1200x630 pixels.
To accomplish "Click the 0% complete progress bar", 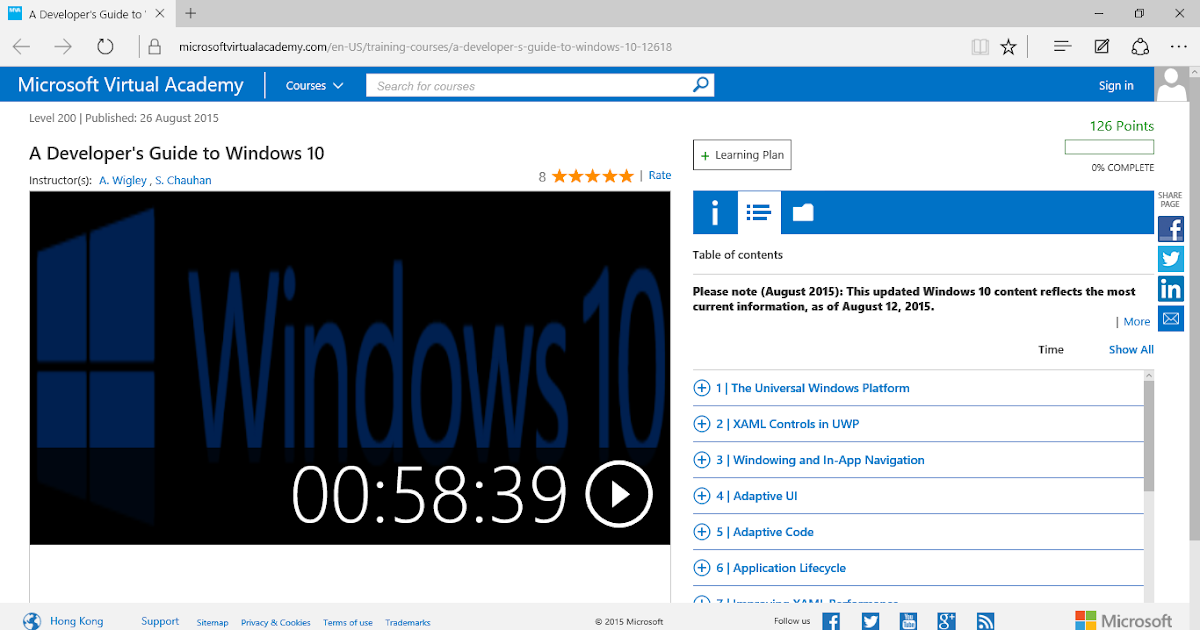I will tap(1109, 147).
